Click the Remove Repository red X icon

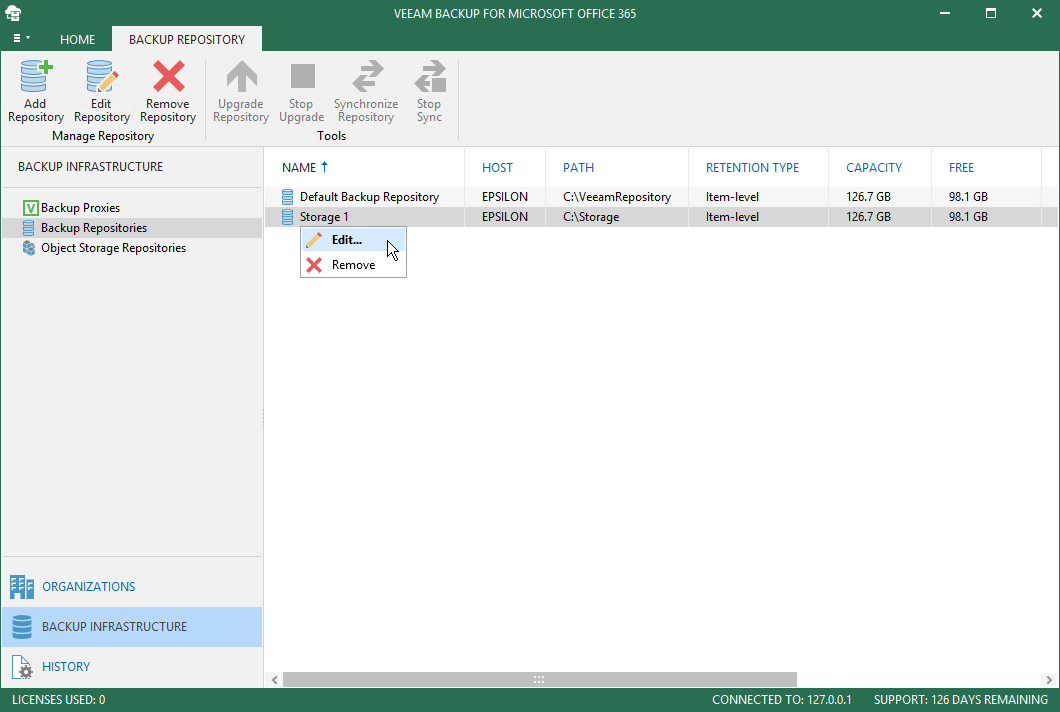coord(168,76)
